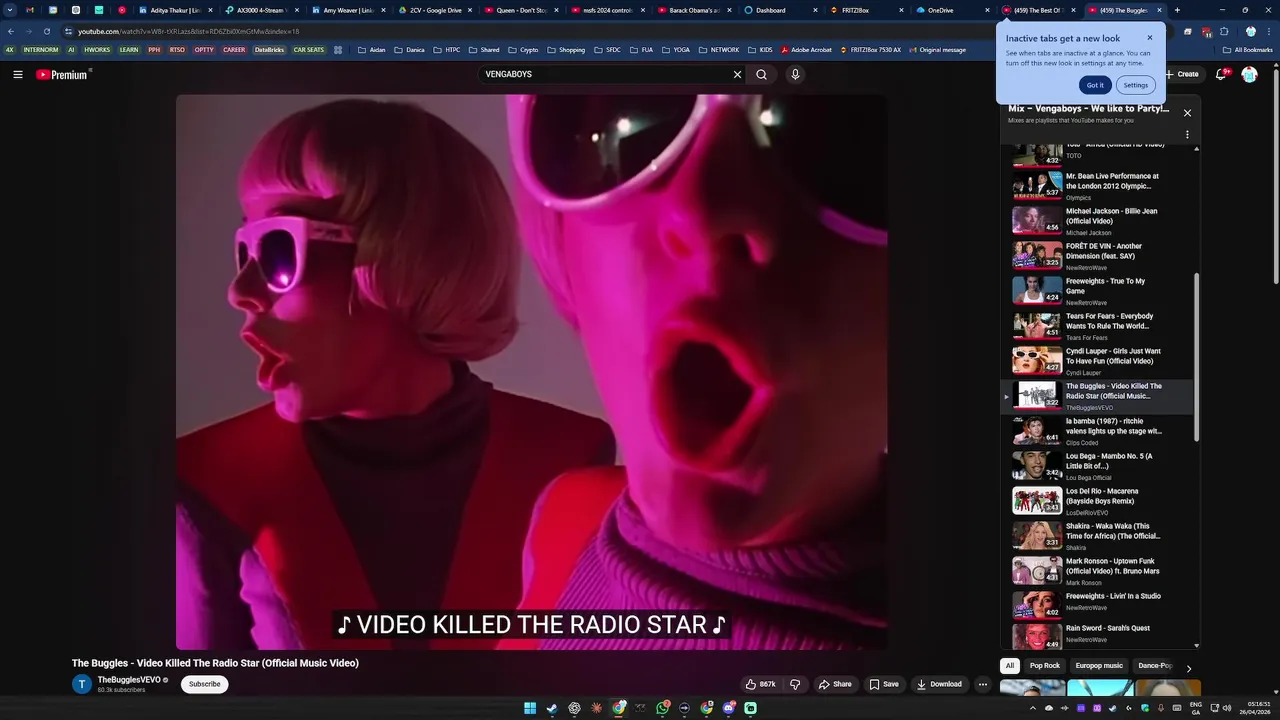Click the VENGABOYS search input field
The image size is (1280, 720).
pos(605,74)
